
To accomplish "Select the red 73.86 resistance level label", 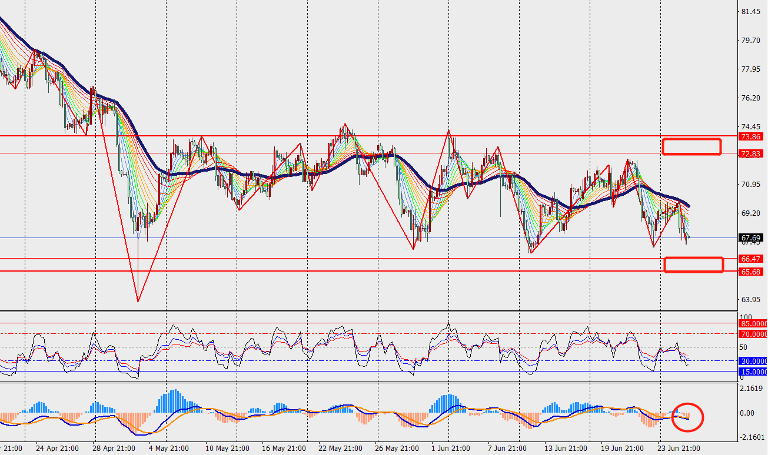I will (751, 136).
